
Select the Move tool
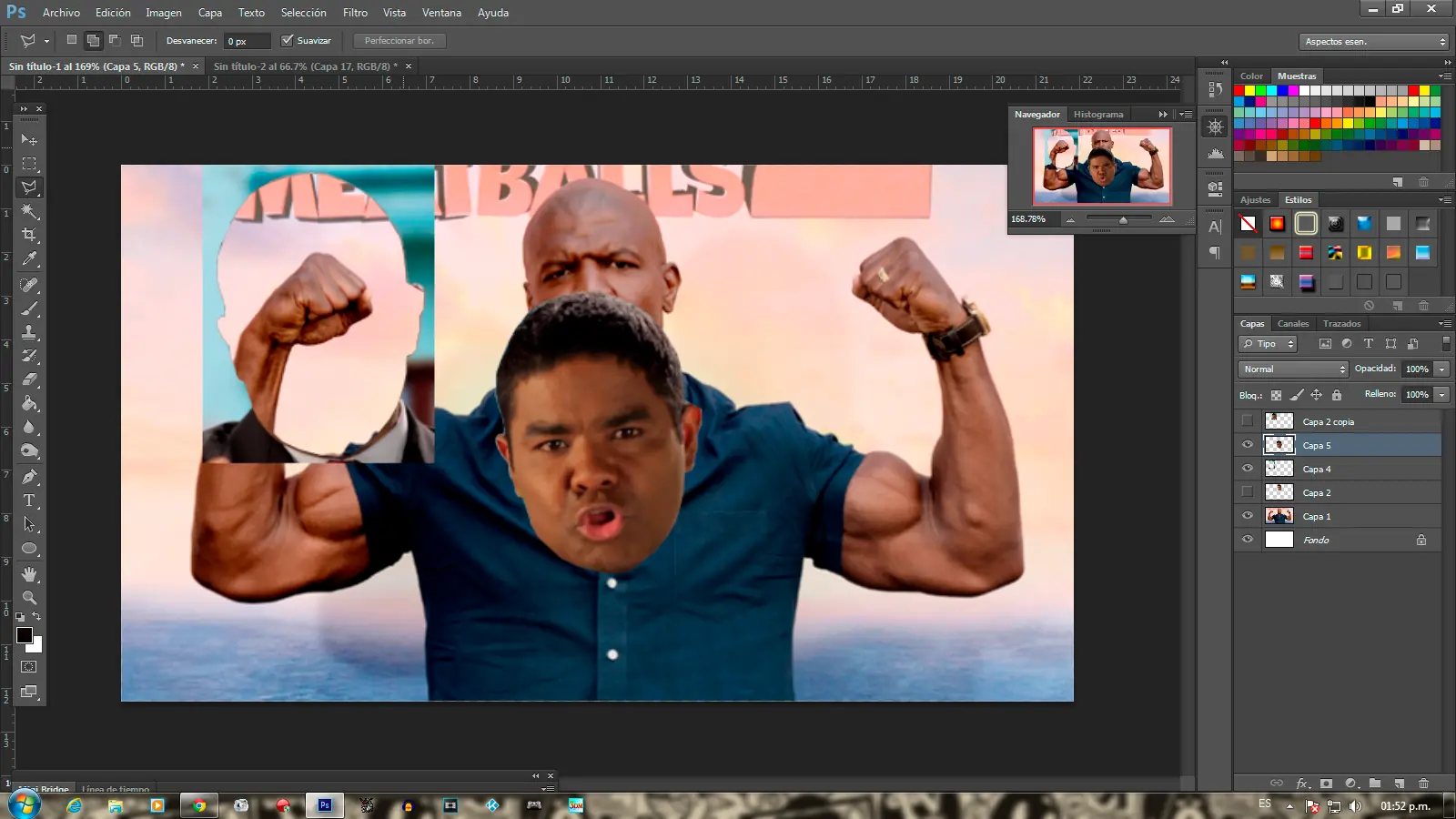(29, 140)
